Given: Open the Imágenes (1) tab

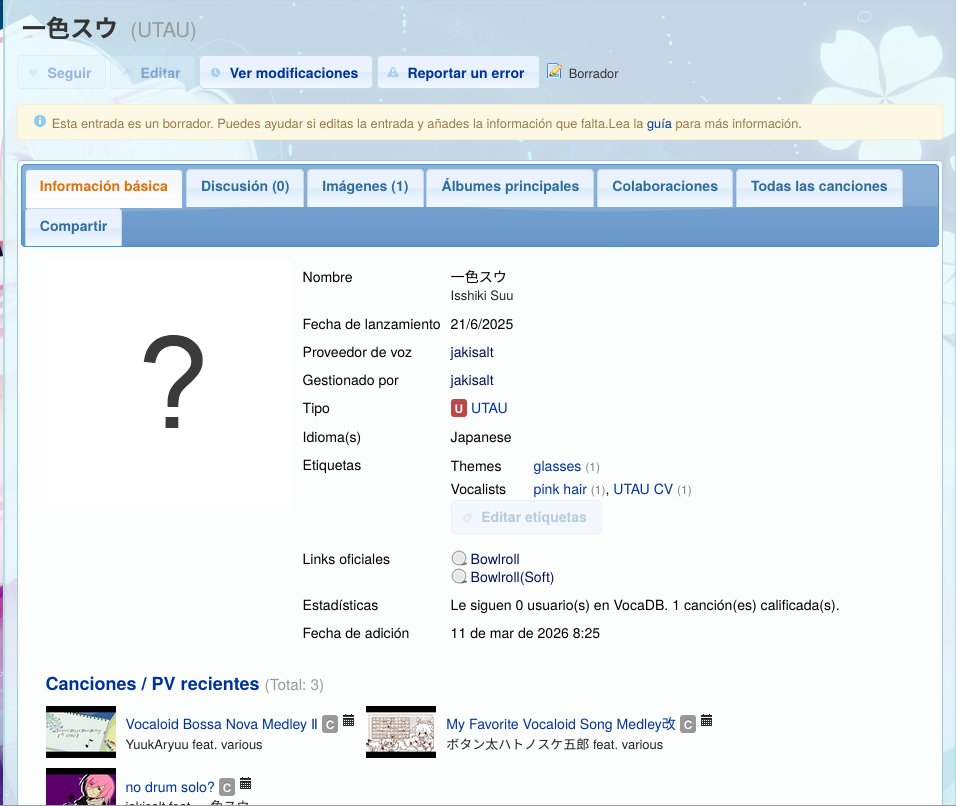Looking at the screenshot, I should (365, 187).
